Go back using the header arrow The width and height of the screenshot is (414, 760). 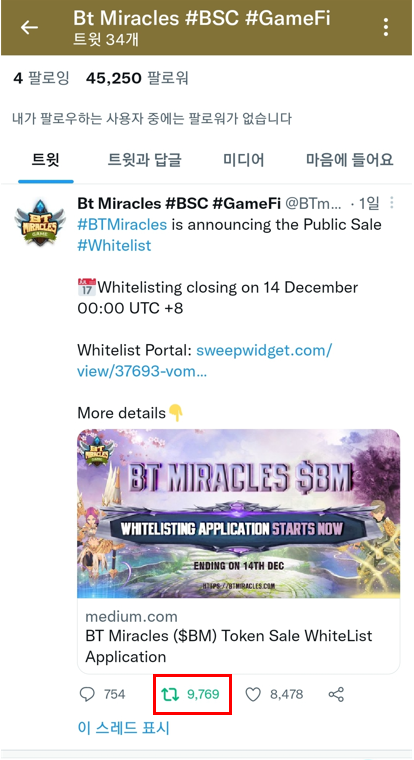coord(29,28)
